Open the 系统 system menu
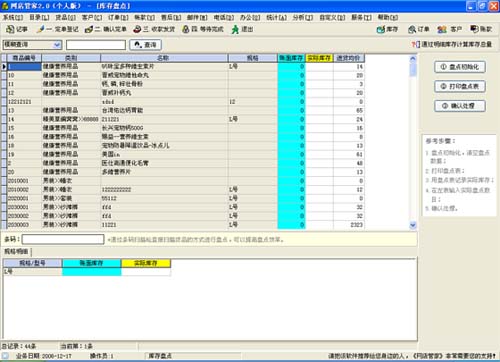The height and width of the screenshot is (362, 500). (13, 17)
